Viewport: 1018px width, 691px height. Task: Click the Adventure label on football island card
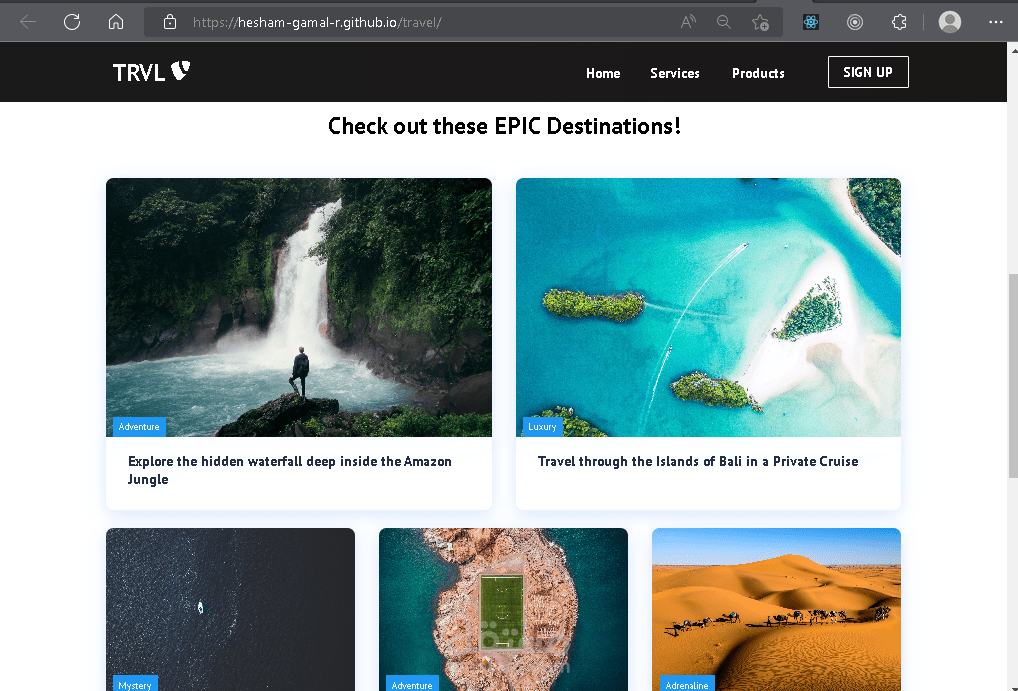(412, 684)
